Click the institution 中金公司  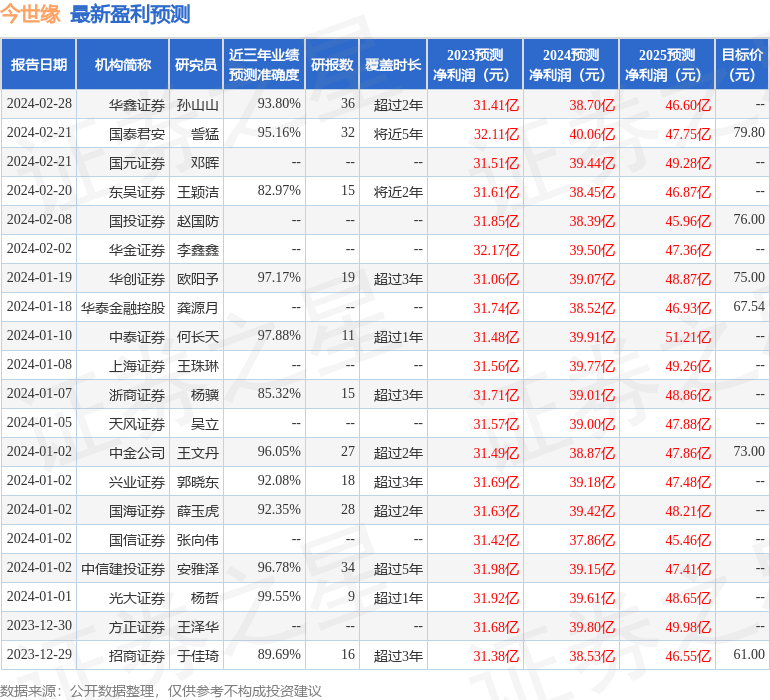[x=137, y=453]
